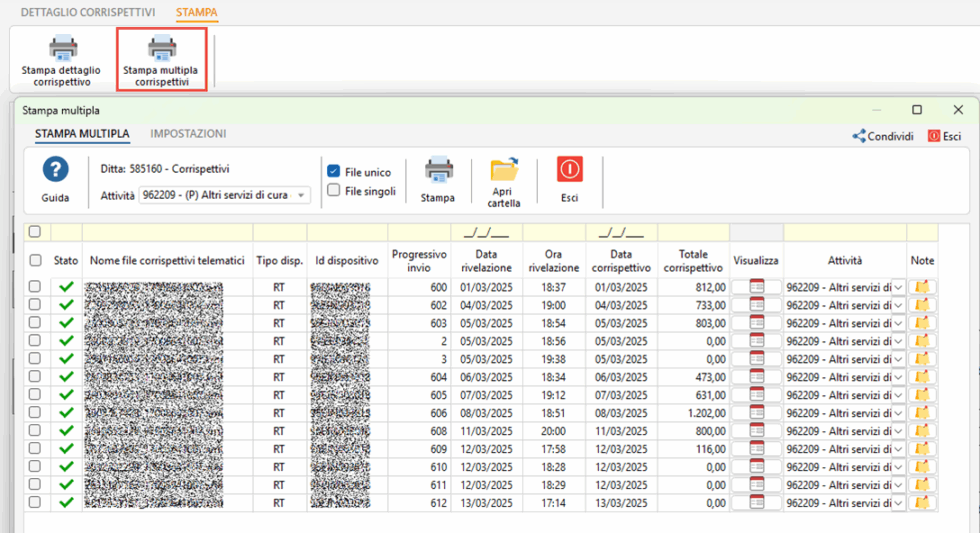Click Stampa multipla corrispettivi printer icon
Viewport: 980px width, 533px height.
tap(161, 47)
